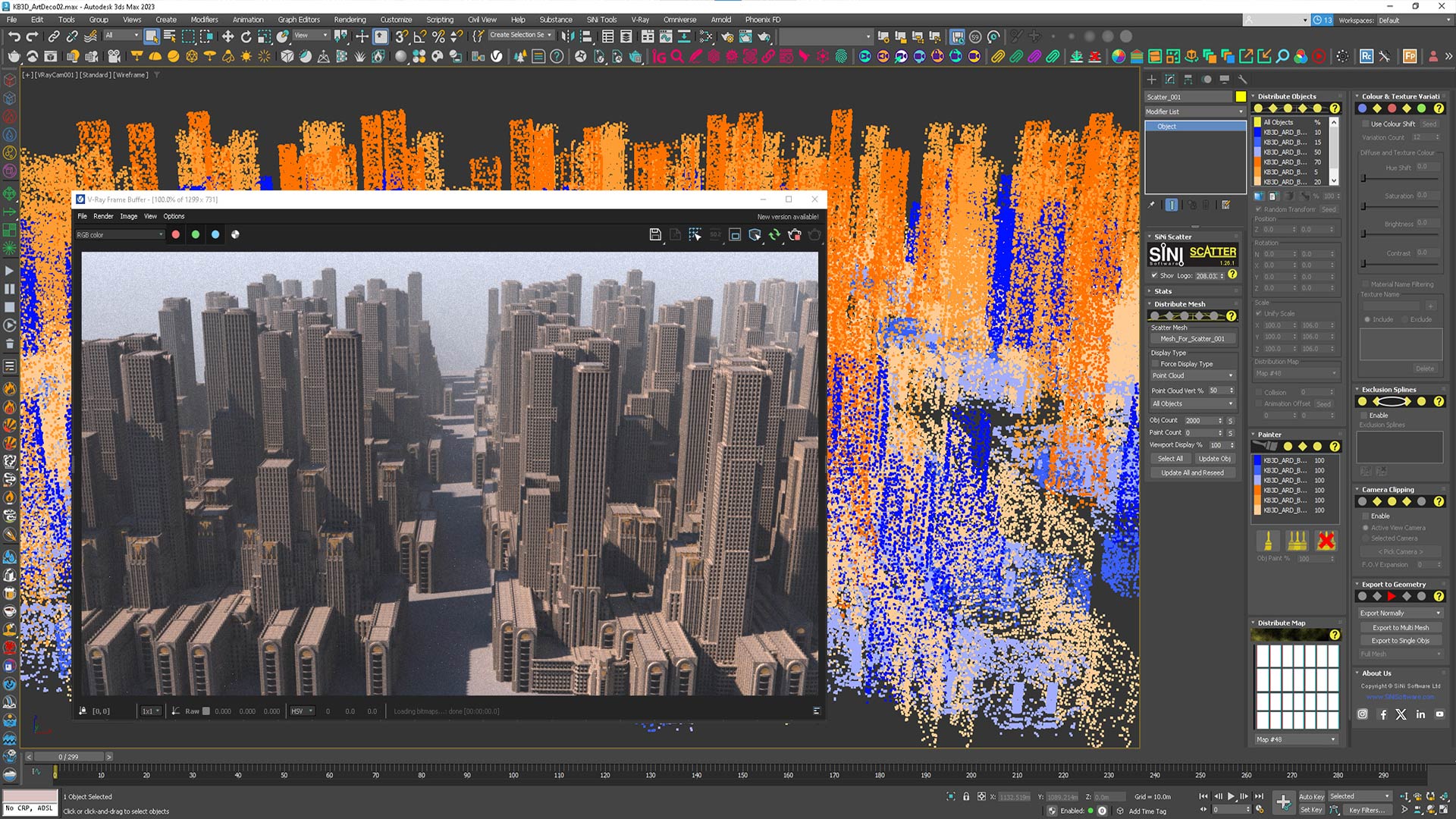Image resolution: width=1456 pixels, height=819 pixels.
Task: Toggle the Angle Snap icon
Action: [420, 36]
